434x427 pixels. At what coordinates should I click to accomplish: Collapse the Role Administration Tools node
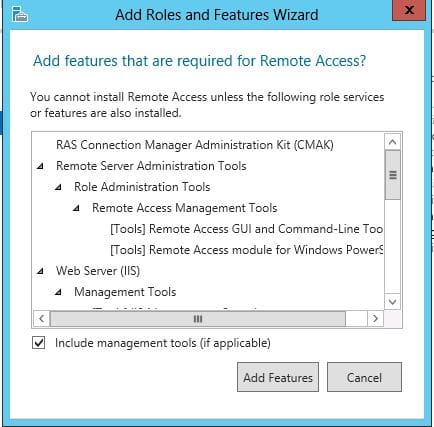pos(58,187)
